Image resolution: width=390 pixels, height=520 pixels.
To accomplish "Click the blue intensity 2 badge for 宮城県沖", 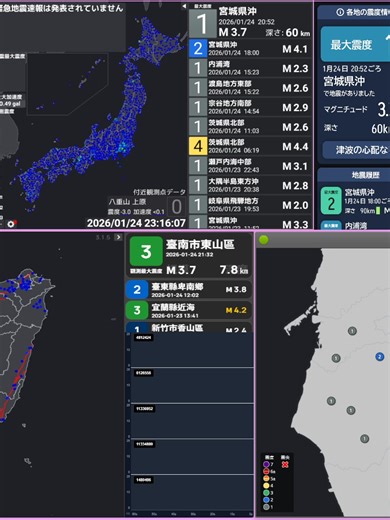I will click(198, 48).
